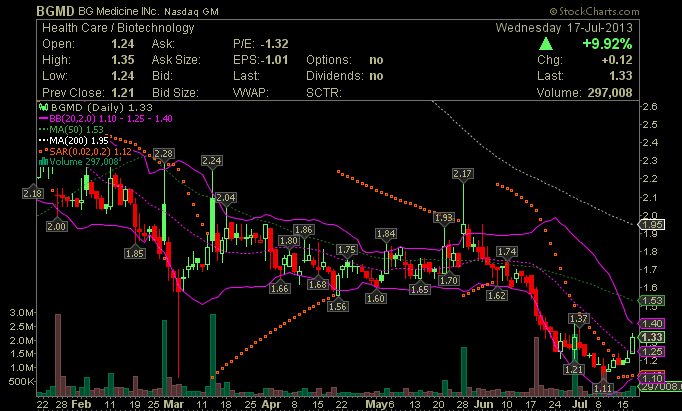Click the 1.93 price label
Viewport: 682px width, 411px height.
[x=444, y=217]
